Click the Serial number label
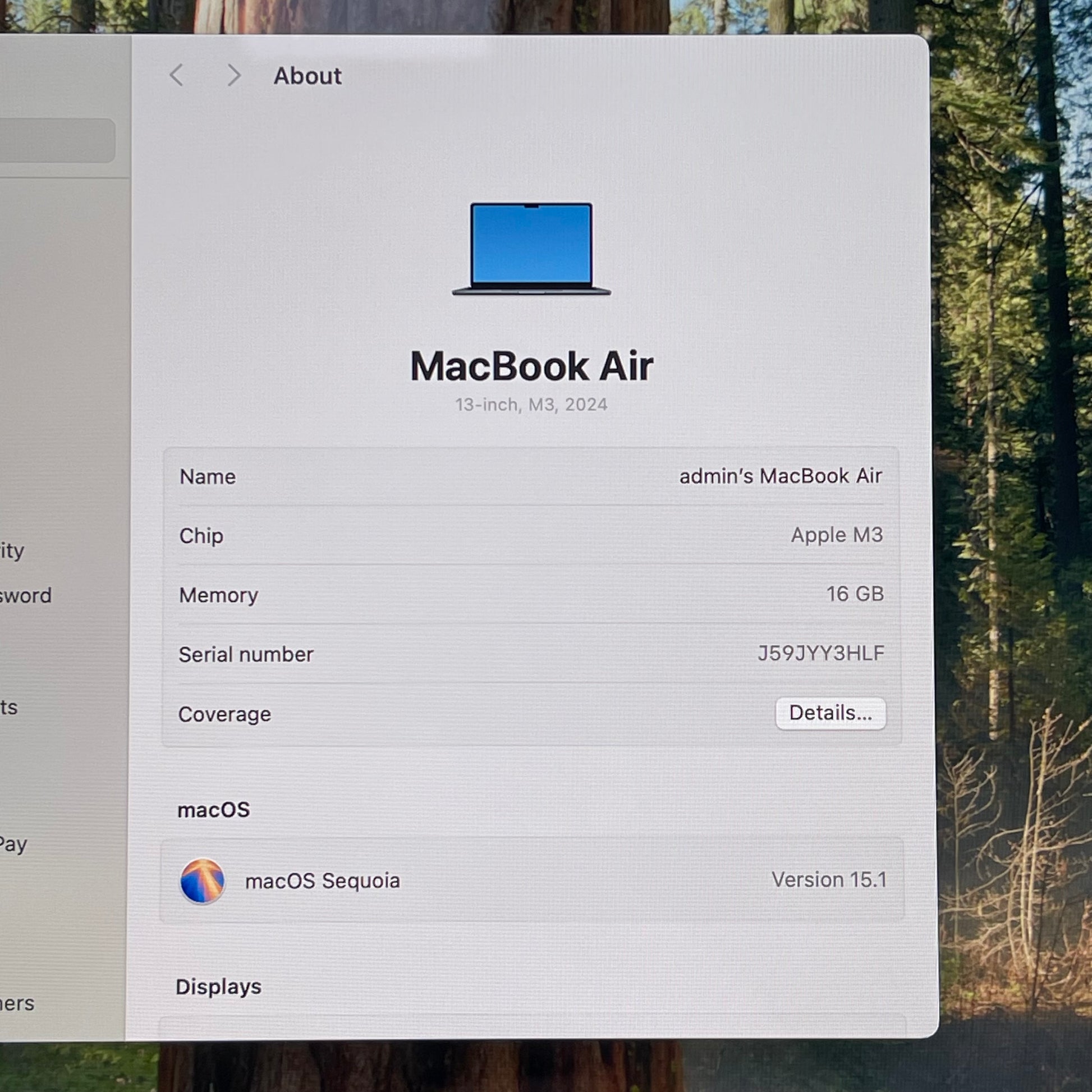This screenshot has width=1092, height=1092. coord(246,654)
